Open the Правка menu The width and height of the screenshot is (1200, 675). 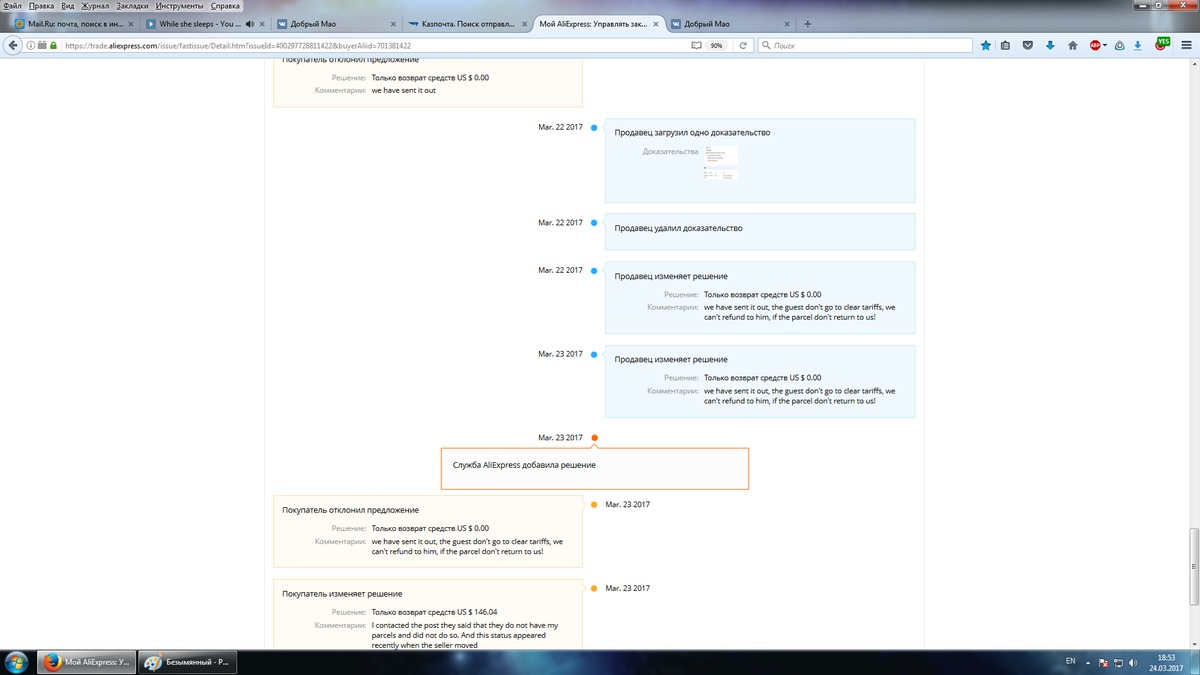(42, 6)
